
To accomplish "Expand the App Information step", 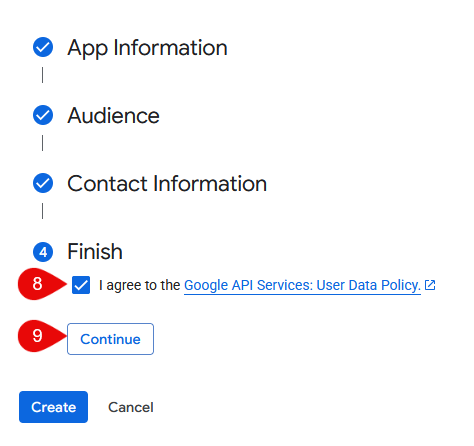I will coord(147,48).
